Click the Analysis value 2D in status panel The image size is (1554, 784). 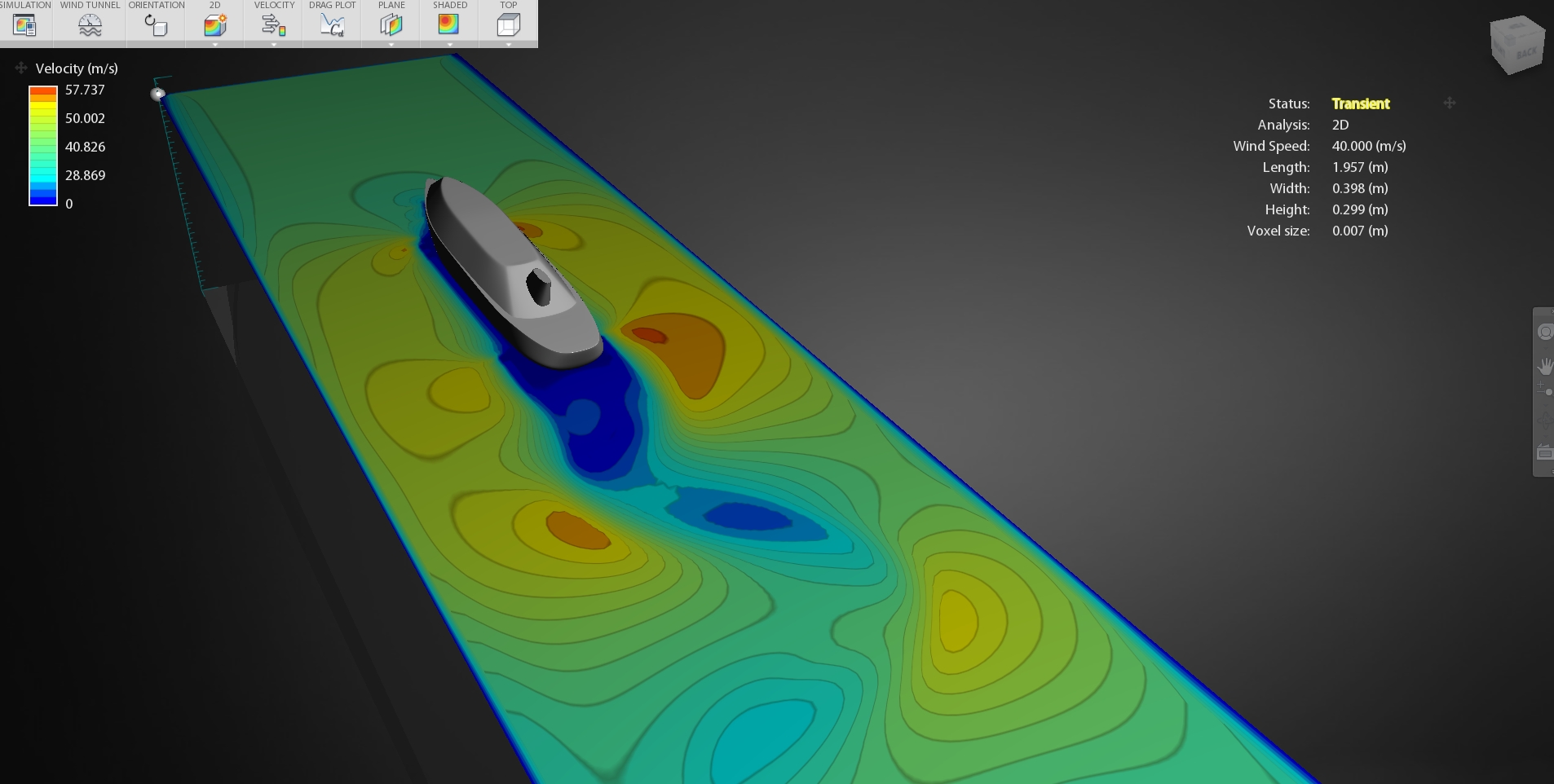point(1340,125)
